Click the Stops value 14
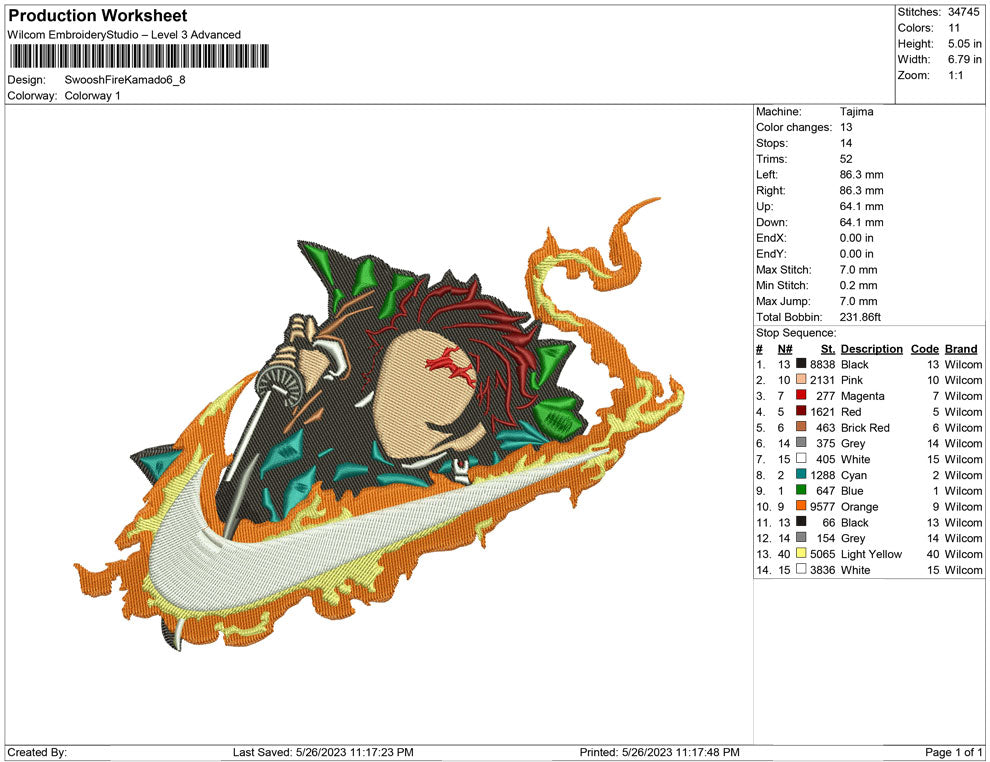Viewport: 990px width, 762px height. 846,143
